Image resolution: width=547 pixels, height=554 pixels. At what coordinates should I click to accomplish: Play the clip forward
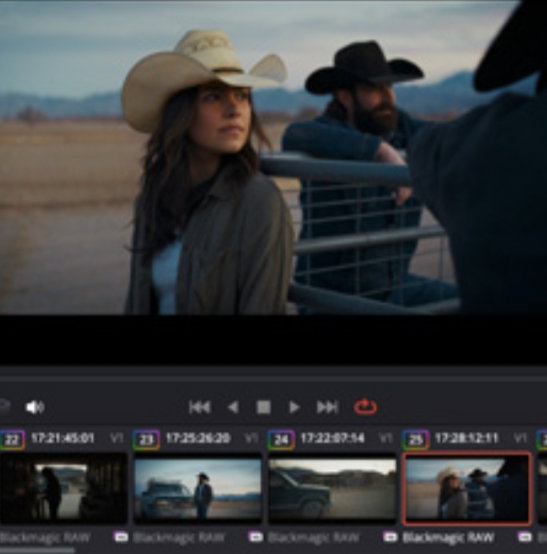pos(294,407)
